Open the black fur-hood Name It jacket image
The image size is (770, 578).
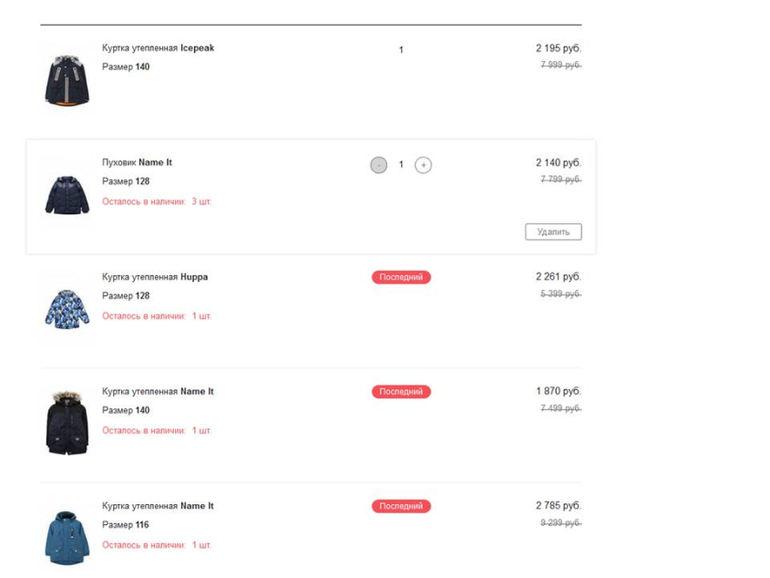pyautogui.click(x=67, y=423)
